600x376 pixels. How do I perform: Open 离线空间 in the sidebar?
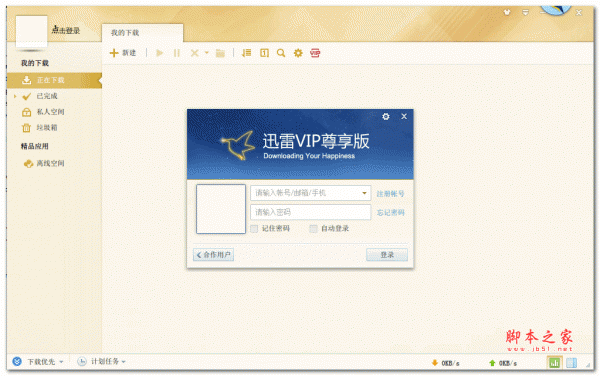point(50,163)
